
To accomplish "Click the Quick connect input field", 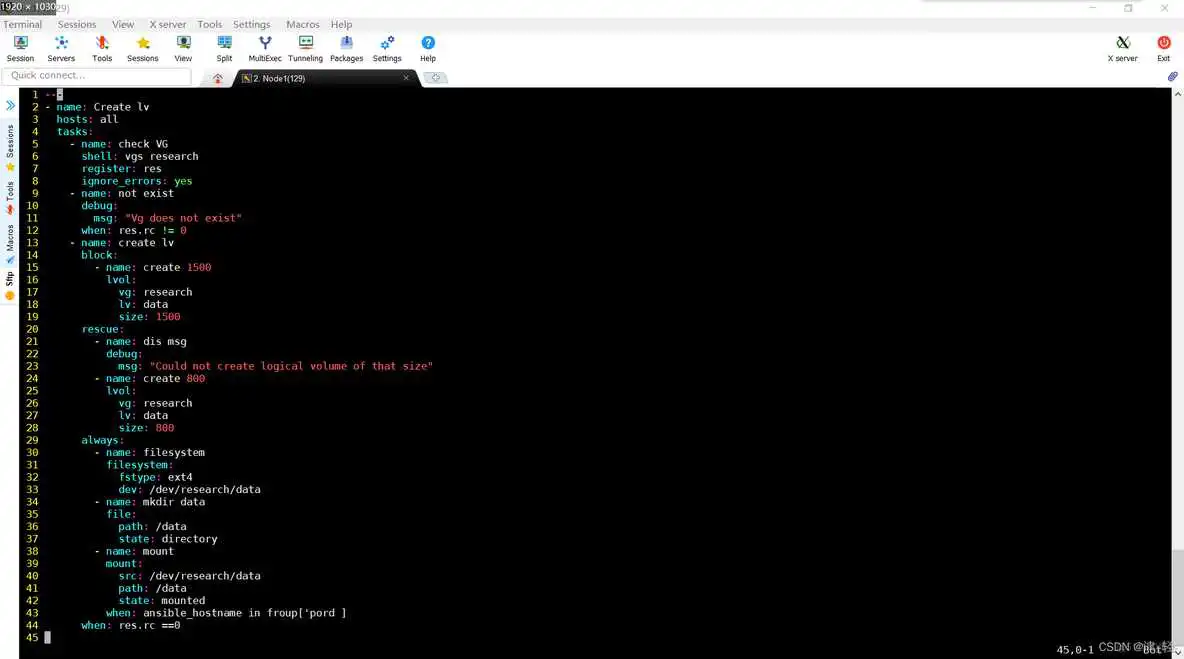I will click(x=82, y=75).
